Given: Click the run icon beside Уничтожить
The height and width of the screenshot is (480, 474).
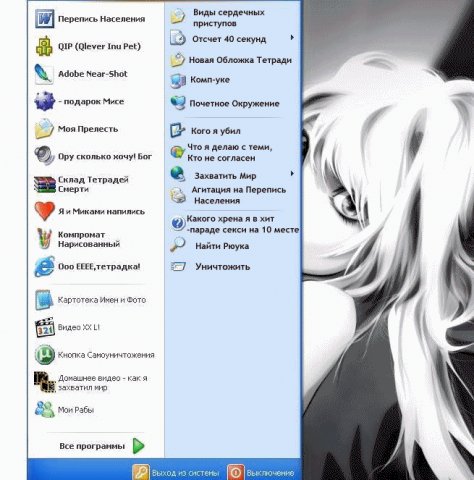Looking at the screenshot, I should coord(177,266).
